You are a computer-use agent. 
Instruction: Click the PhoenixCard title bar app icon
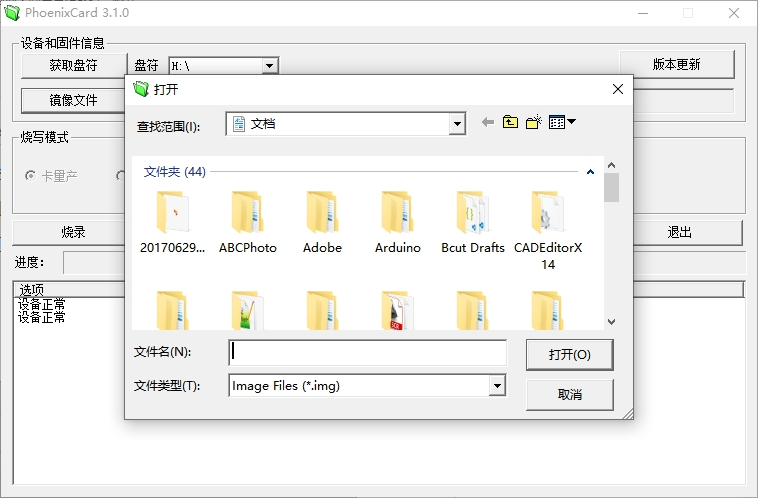(x=12, y=12)
